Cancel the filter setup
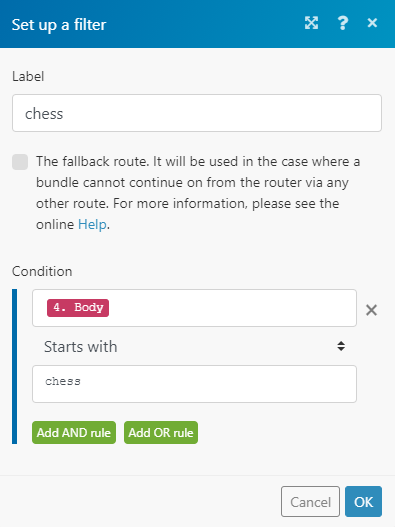 click(310, 501)
